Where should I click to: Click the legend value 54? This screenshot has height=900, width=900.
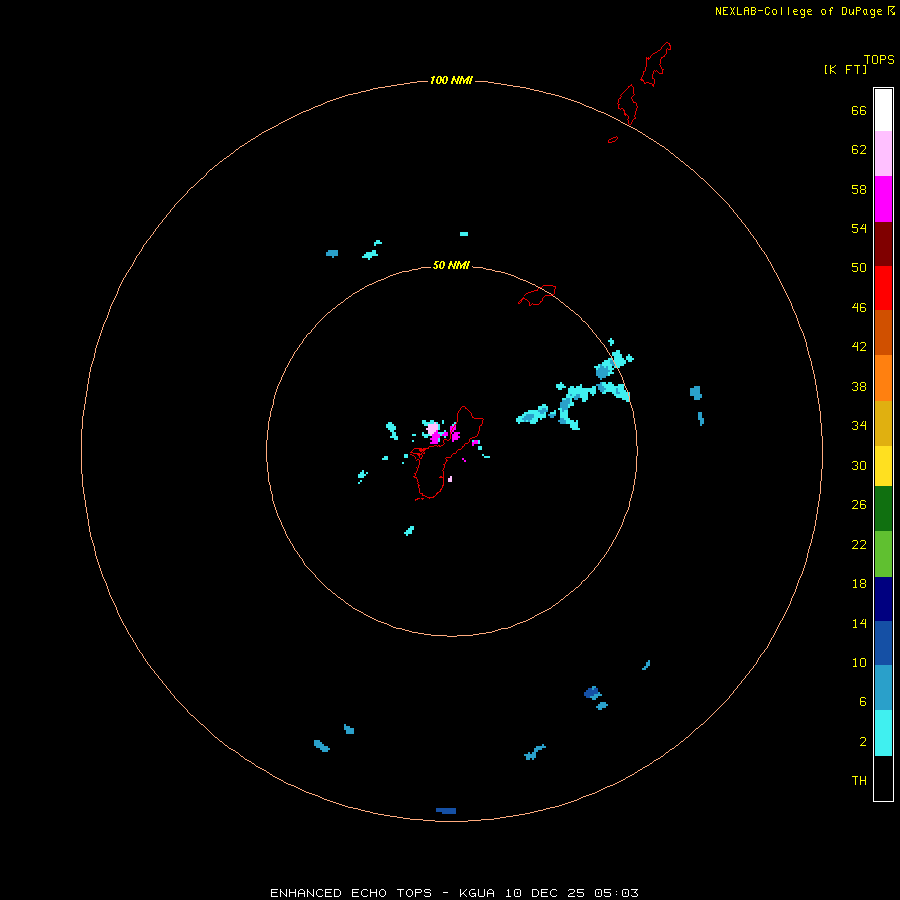(x=859, y=228)
